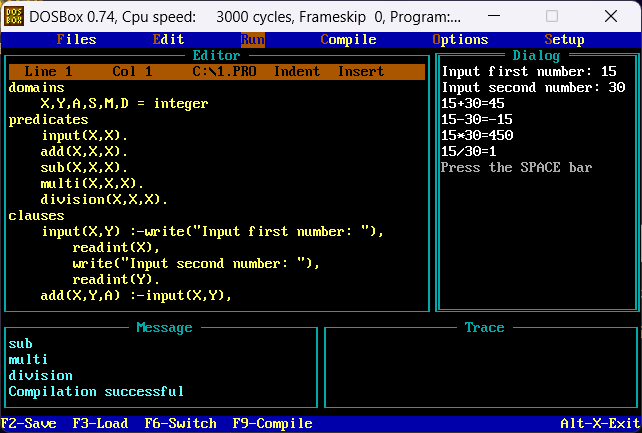Screen dimensions: 642x433
Task: Minimize the DOSBox window
Action: (x=494, y=16)
